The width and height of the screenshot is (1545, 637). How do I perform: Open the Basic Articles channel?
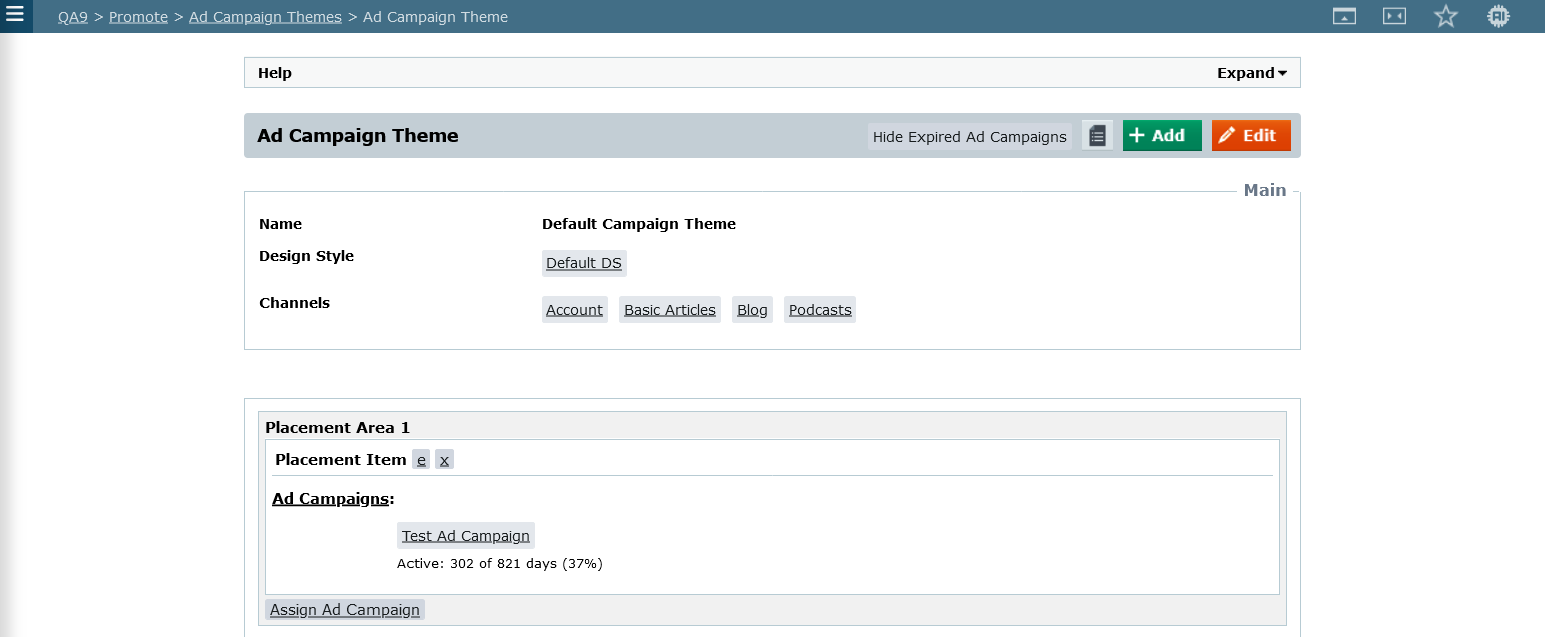coord(669,310)
